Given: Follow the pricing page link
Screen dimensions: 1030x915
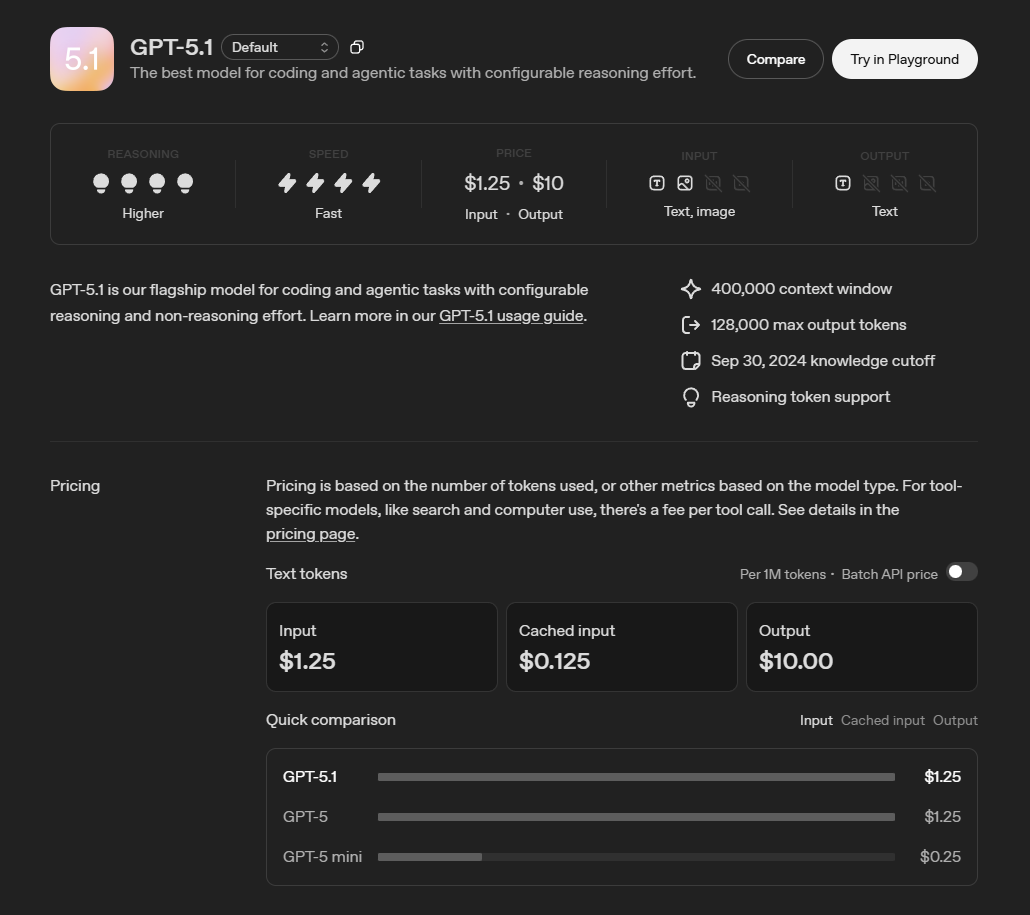Looking at the screenshot, I should 311,534.
